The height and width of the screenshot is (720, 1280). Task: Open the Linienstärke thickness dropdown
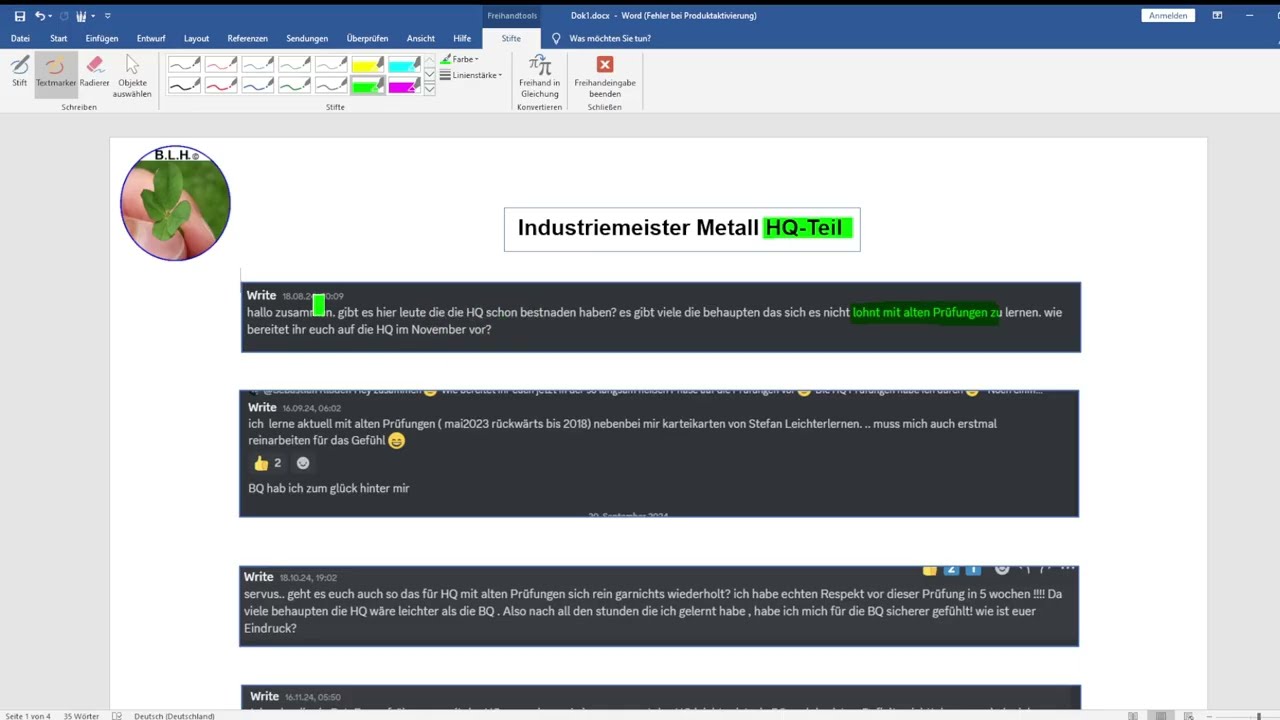471,75
